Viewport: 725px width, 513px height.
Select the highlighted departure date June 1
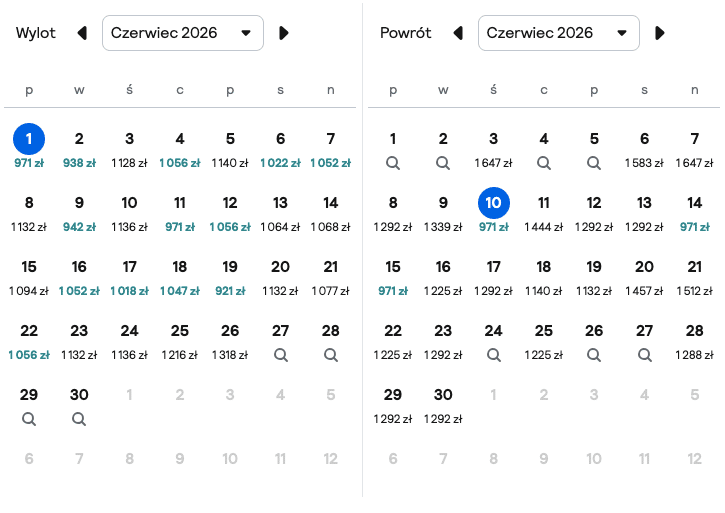click(29, 139)
